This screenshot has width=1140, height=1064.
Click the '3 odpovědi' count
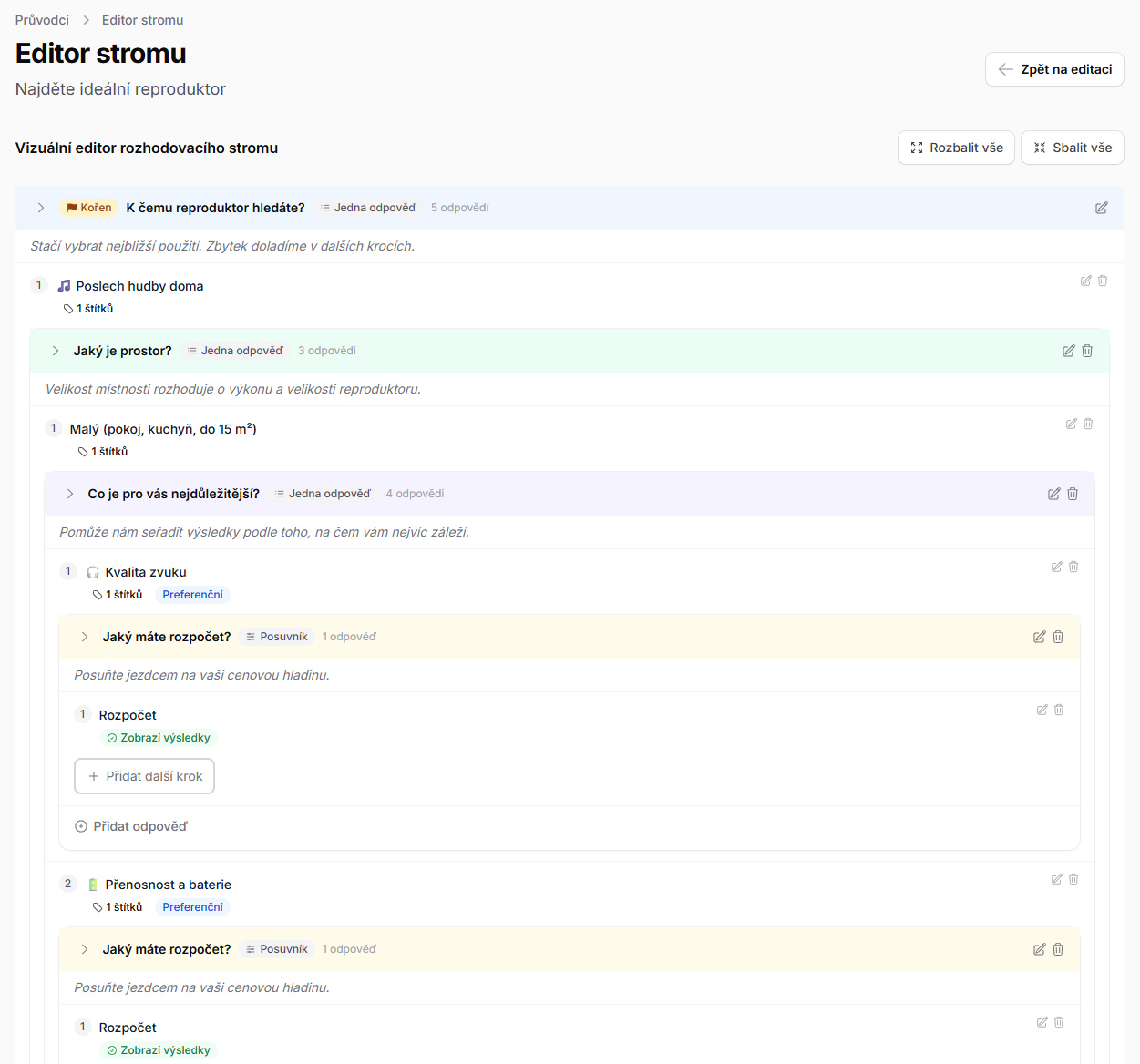(327, 351)
